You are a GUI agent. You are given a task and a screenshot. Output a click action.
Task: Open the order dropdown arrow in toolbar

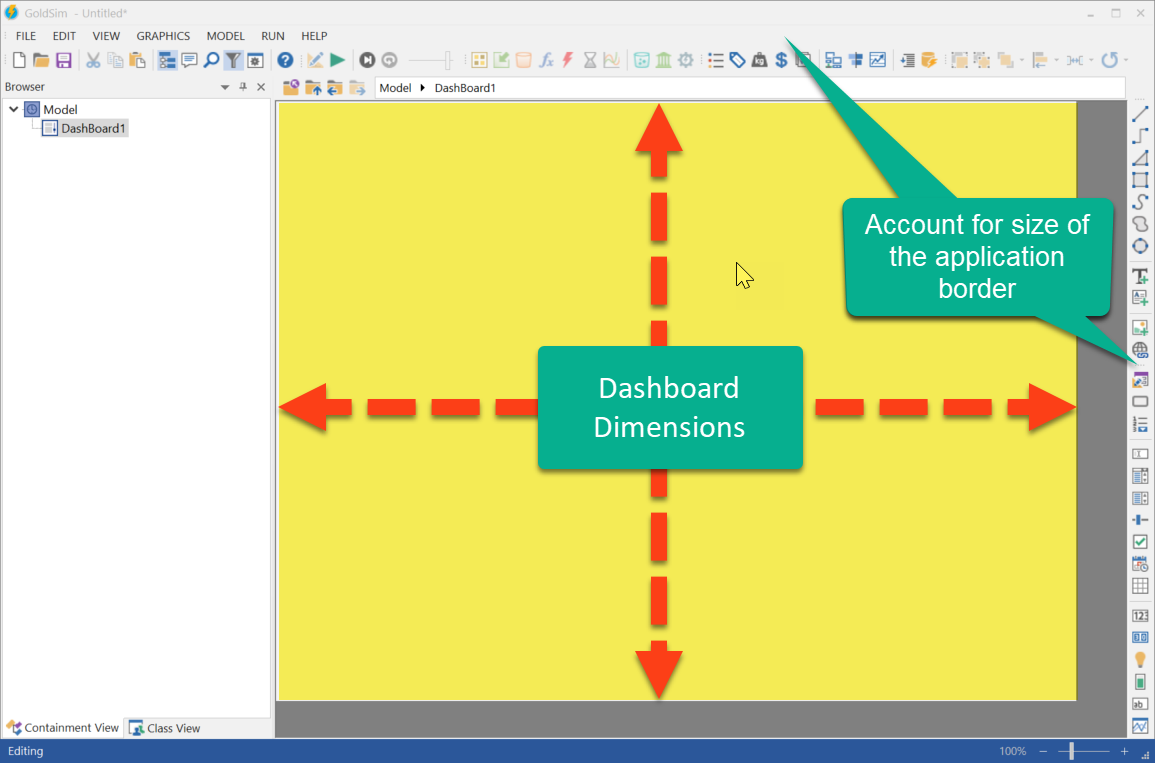pos(1022,60)
